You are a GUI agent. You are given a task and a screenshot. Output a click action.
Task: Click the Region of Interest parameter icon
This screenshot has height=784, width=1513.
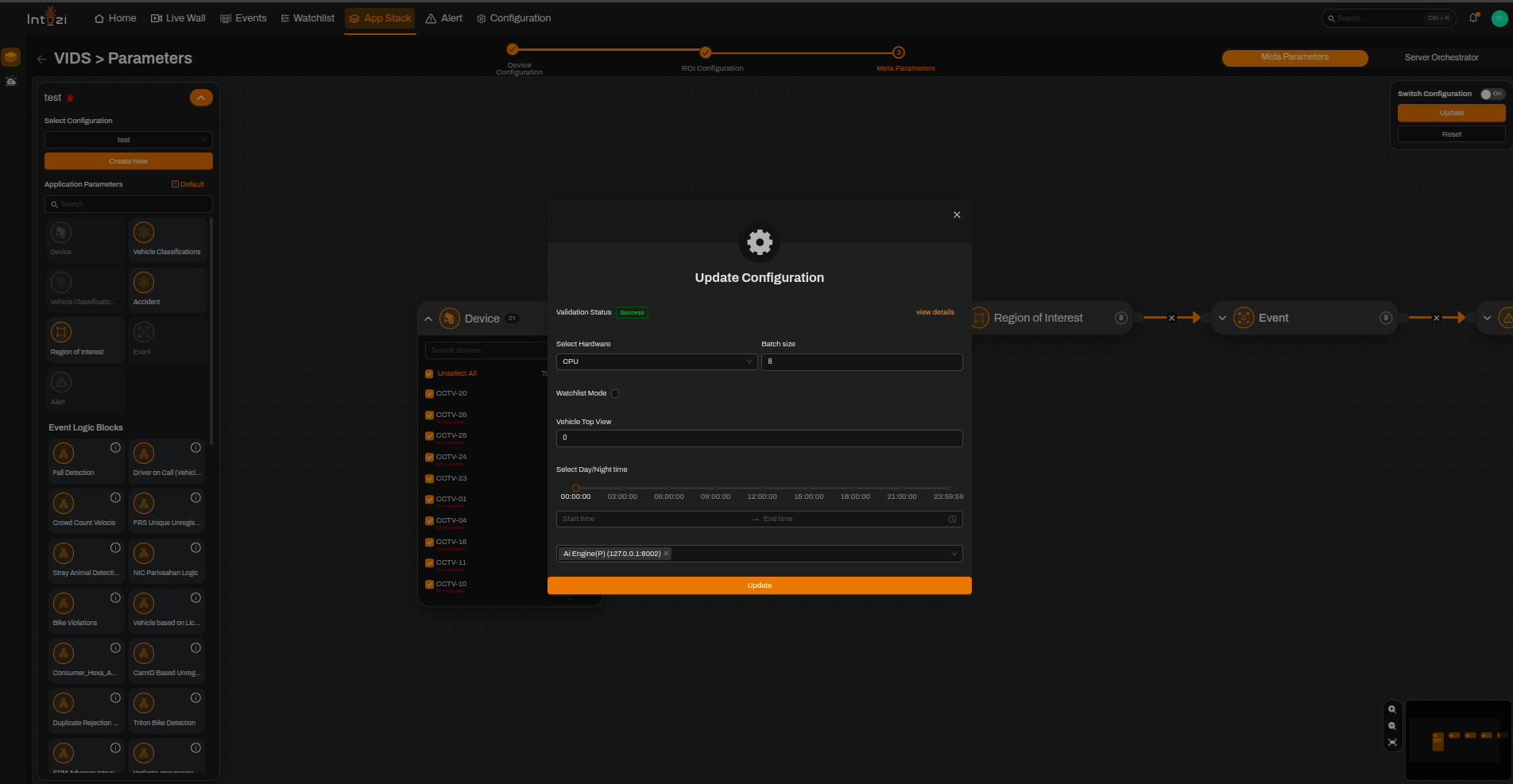(61, 332)
